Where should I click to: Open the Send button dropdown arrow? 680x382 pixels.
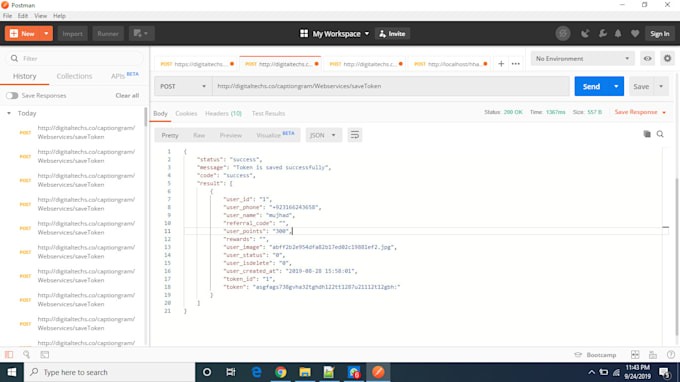point(616,86)
